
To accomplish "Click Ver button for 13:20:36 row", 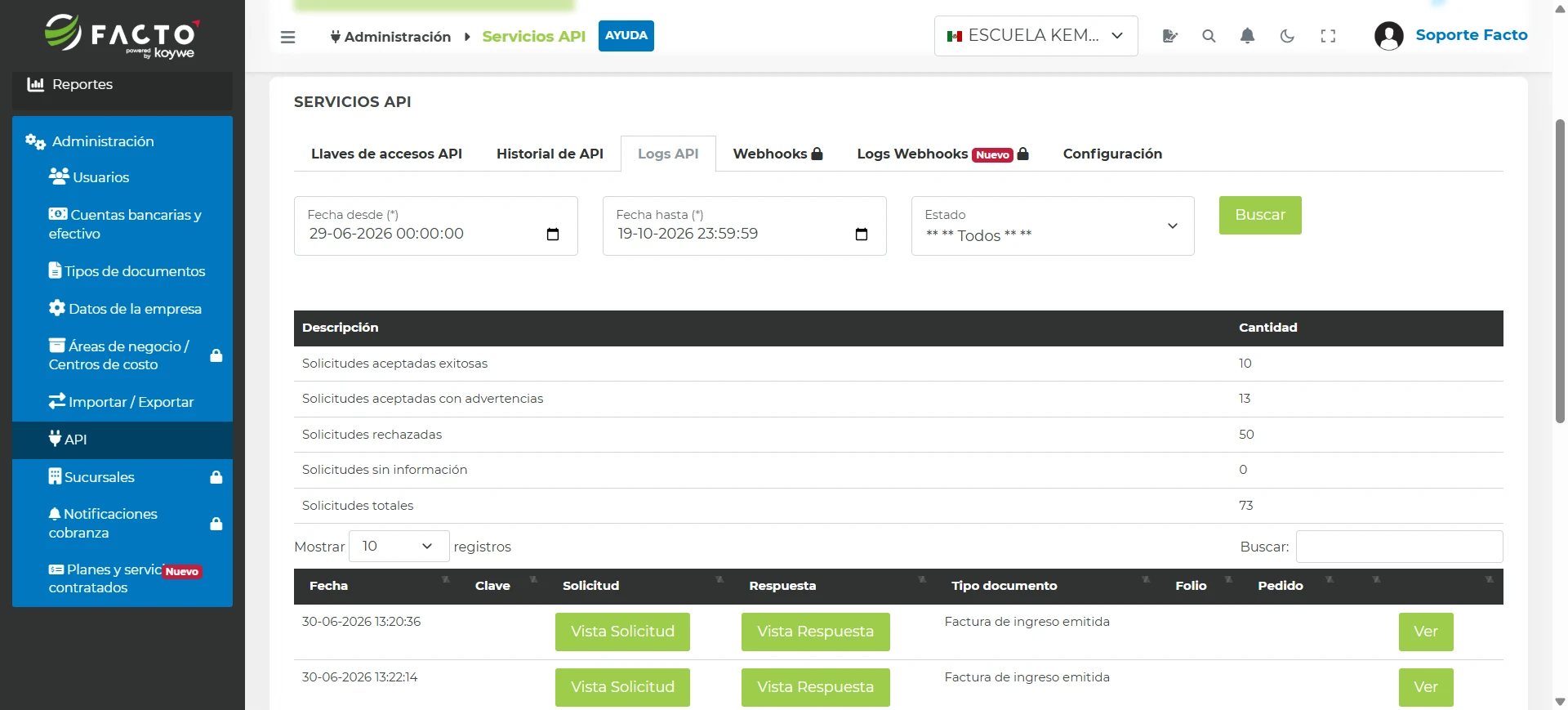I will pos(1426,632).
